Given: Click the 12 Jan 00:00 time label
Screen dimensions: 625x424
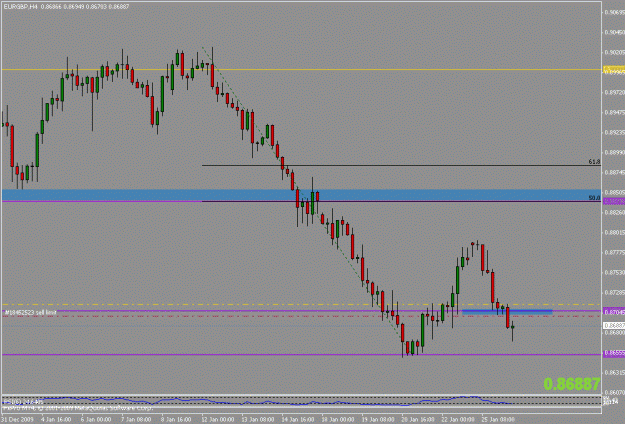Looking at the screenshot, I should 218,420.
